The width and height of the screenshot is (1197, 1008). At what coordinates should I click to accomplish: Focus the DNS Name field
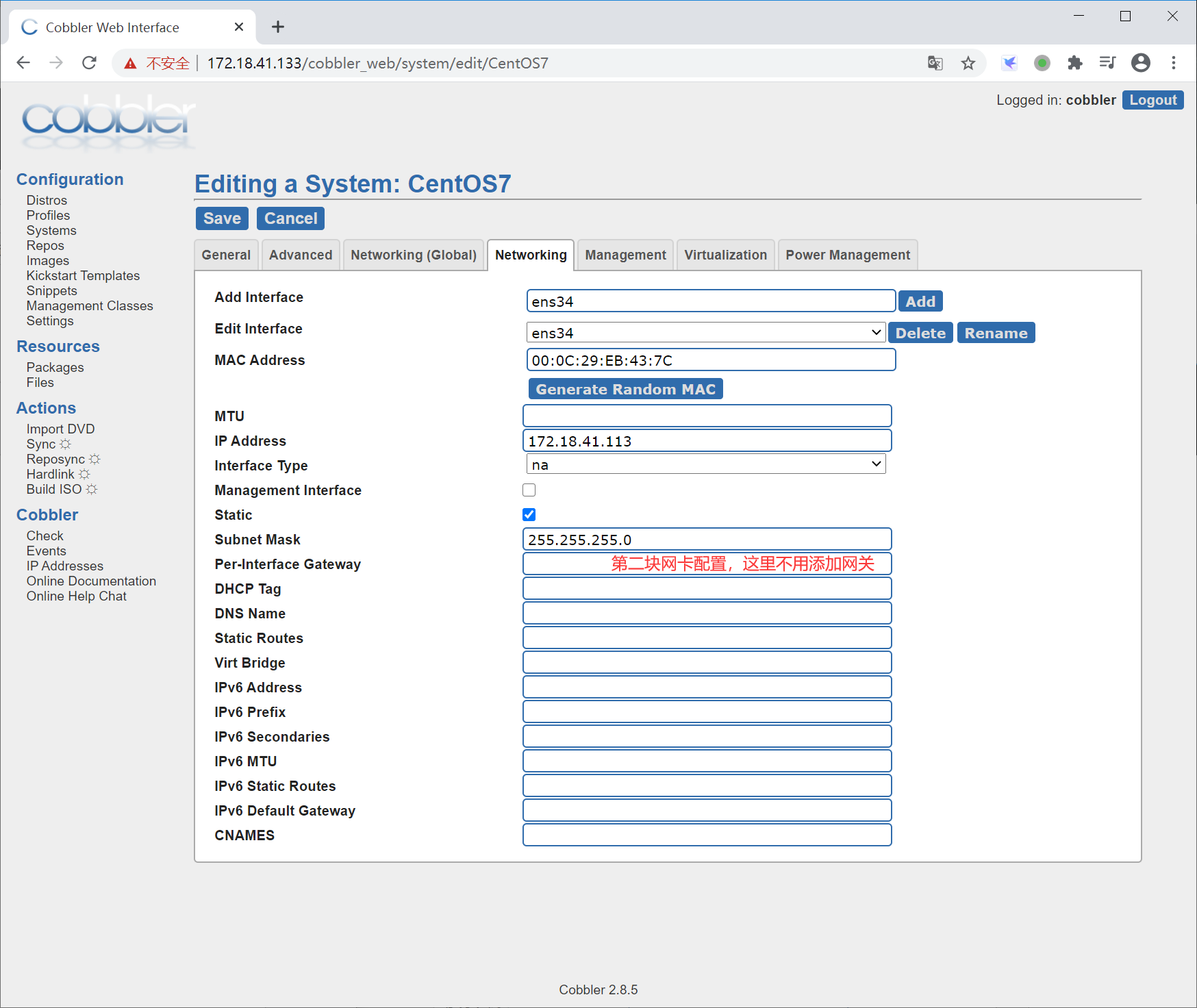pos(707,614)
